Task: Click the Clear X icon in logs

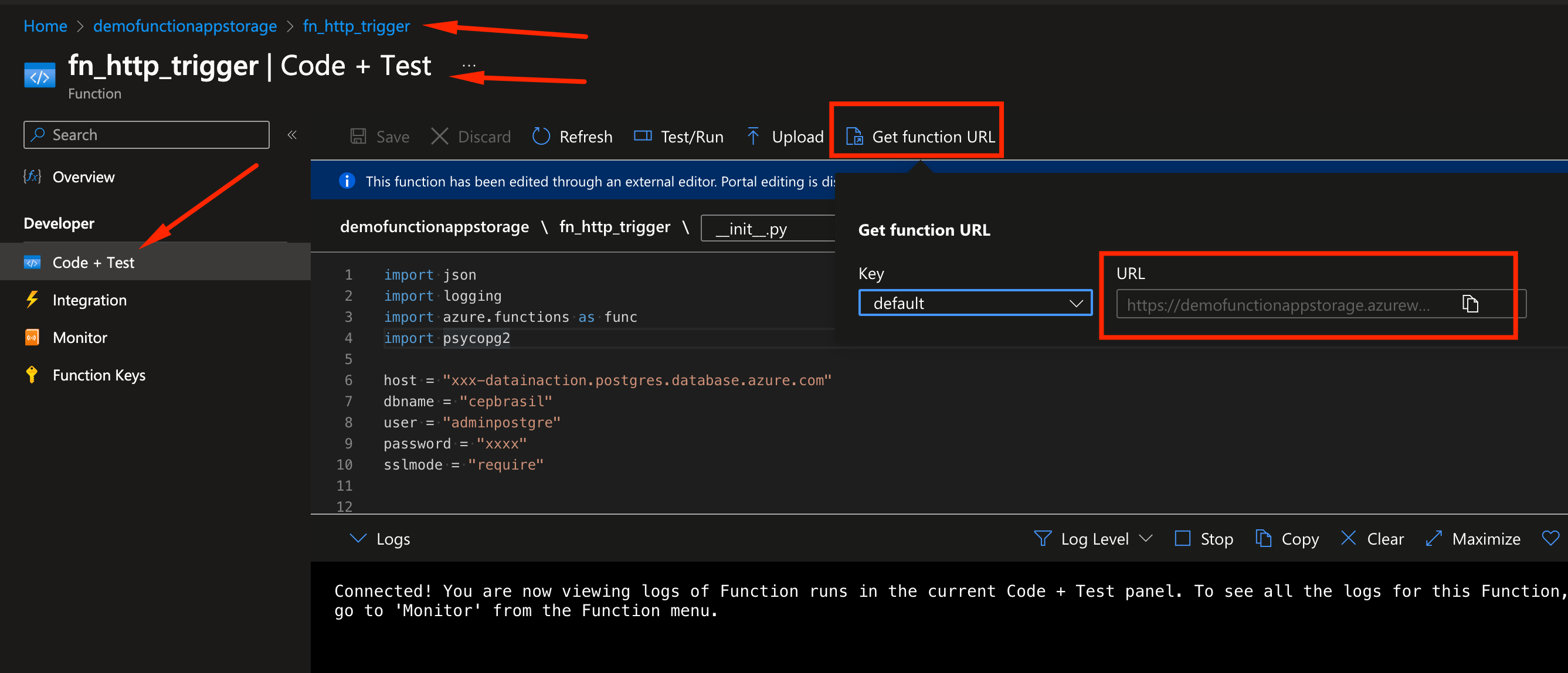Action: (x=1348, y=538)
